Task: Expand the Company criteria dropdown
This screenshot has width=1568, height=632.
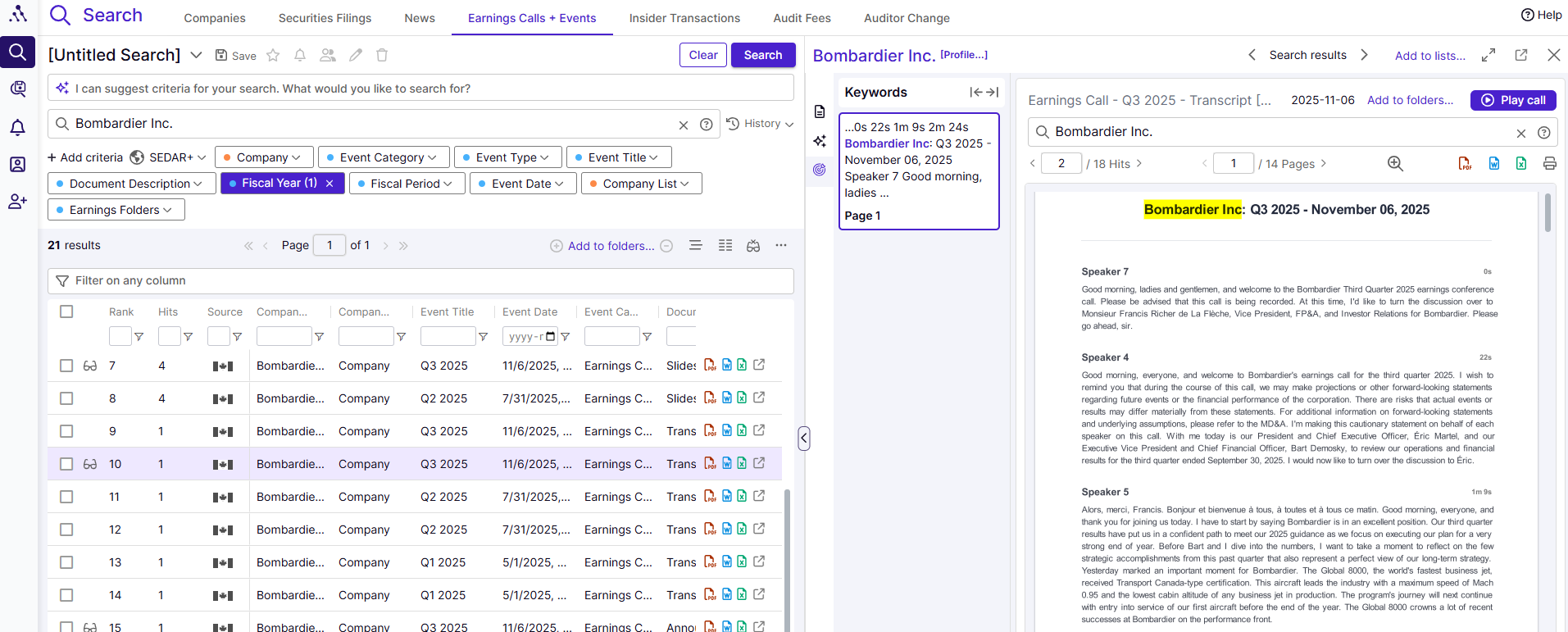Action: click(264, 157)
